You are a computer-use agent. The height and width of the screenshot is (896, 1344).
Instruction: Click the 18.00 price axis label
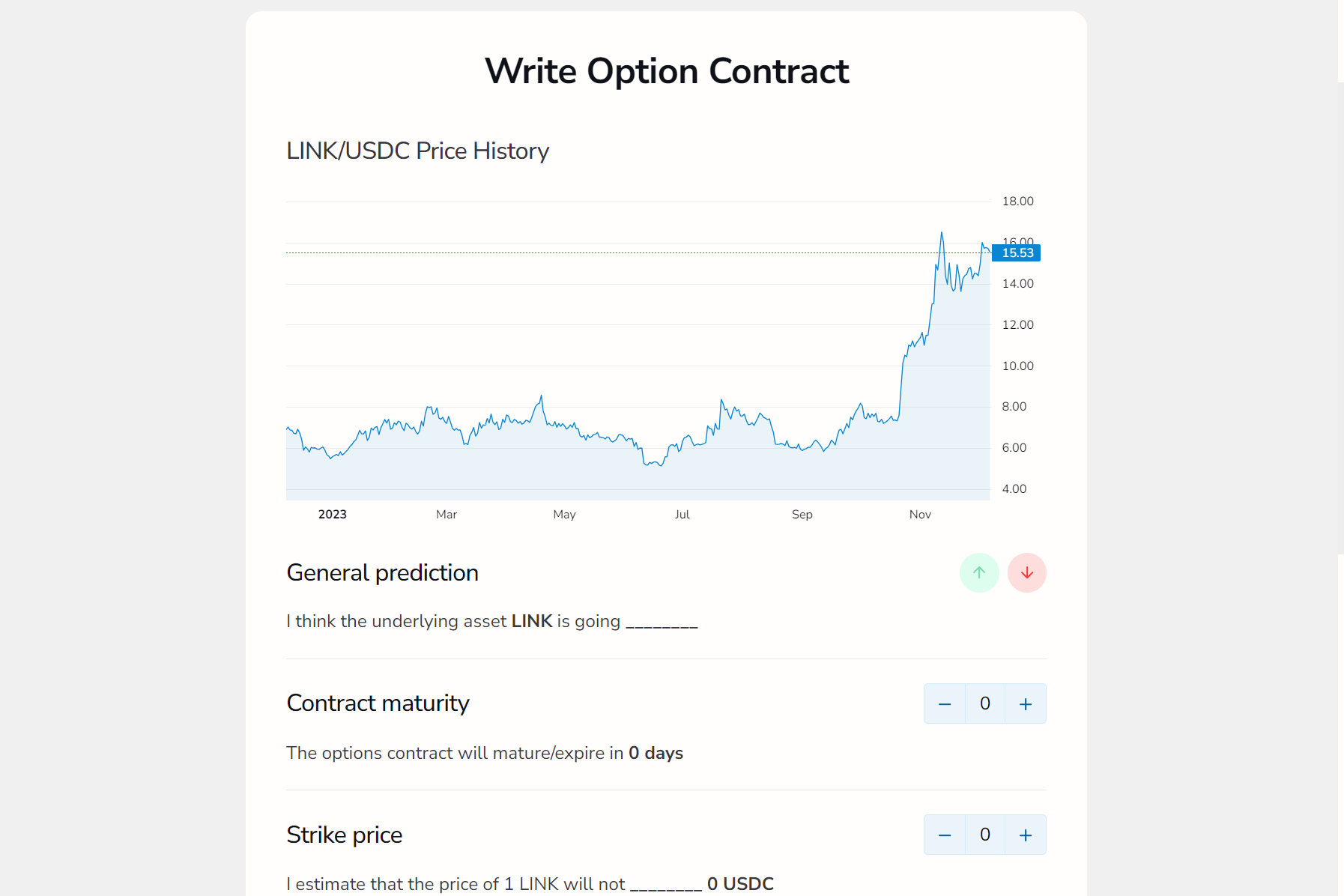click(1017, 202)
